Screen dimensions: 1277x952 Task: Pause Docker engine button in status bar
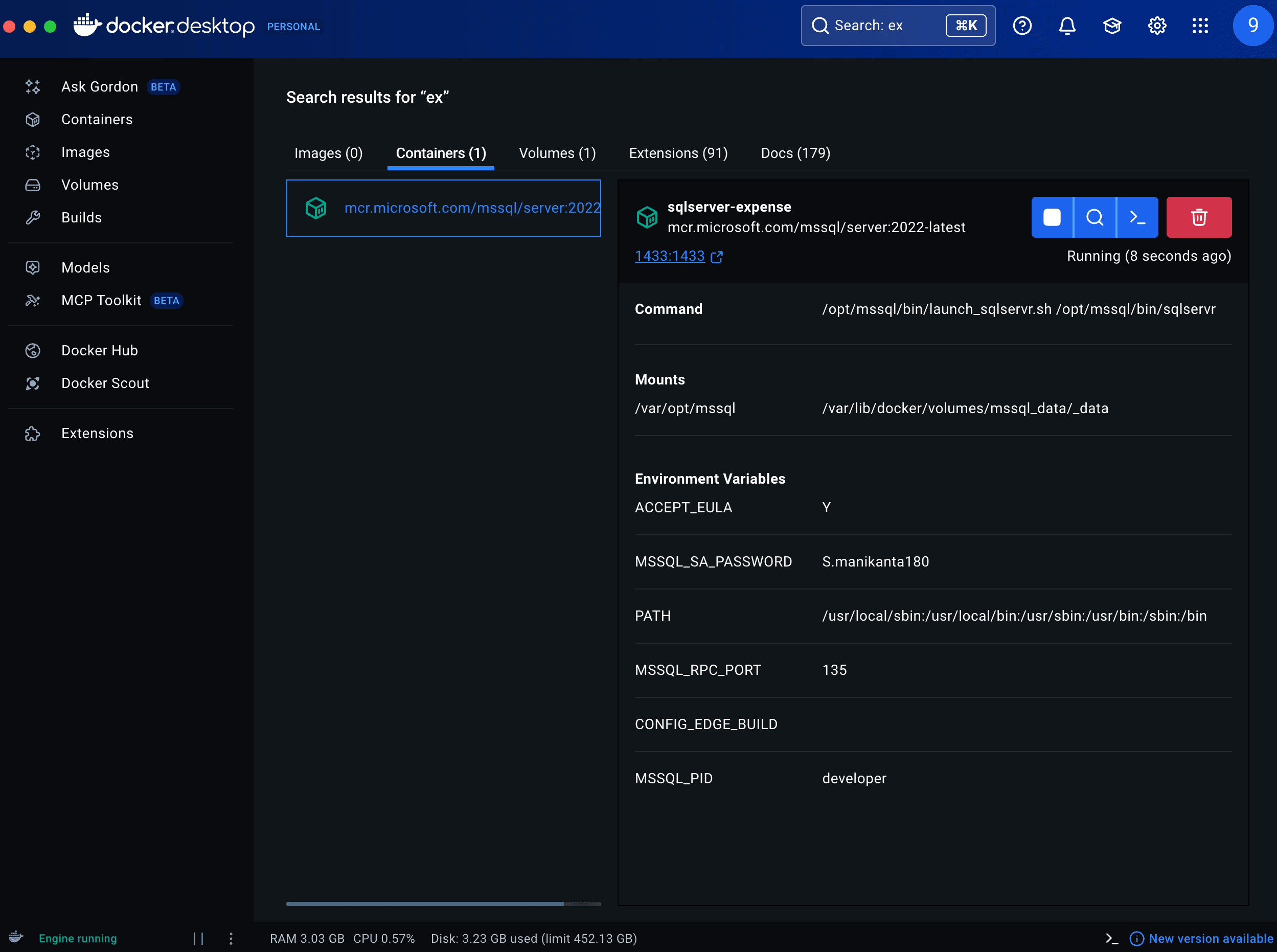[x=198, y=938]
